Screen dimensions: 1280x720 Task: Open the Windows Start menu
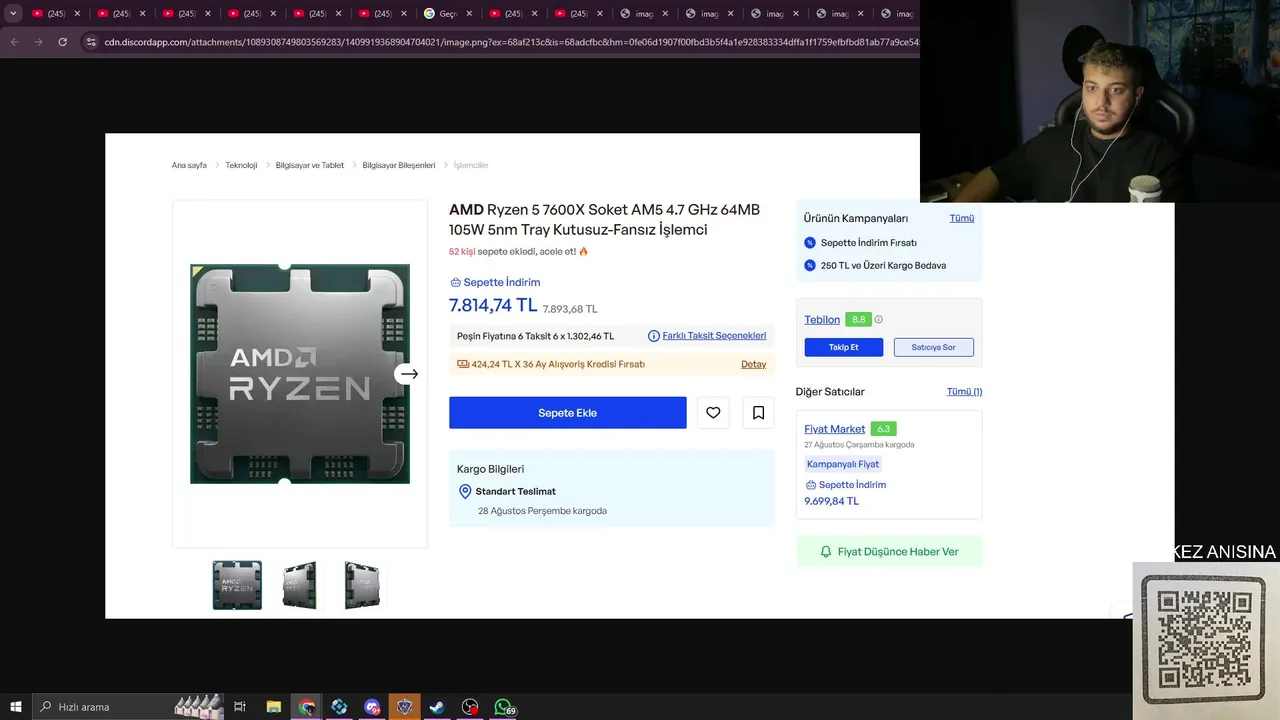(x=15, y=707)
